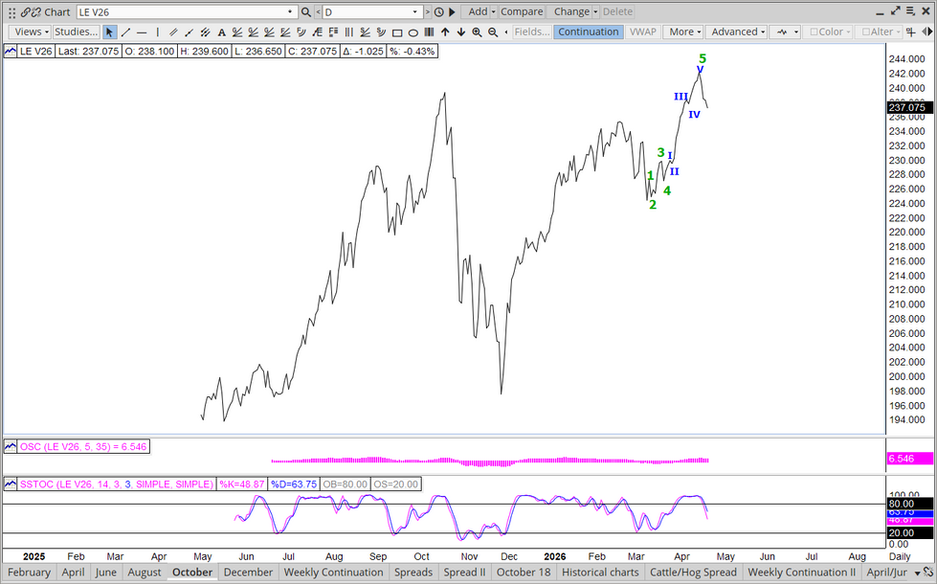937x584 pixels.
Task: Open the Weekly Continuation II tab
Action: [801, 573]
